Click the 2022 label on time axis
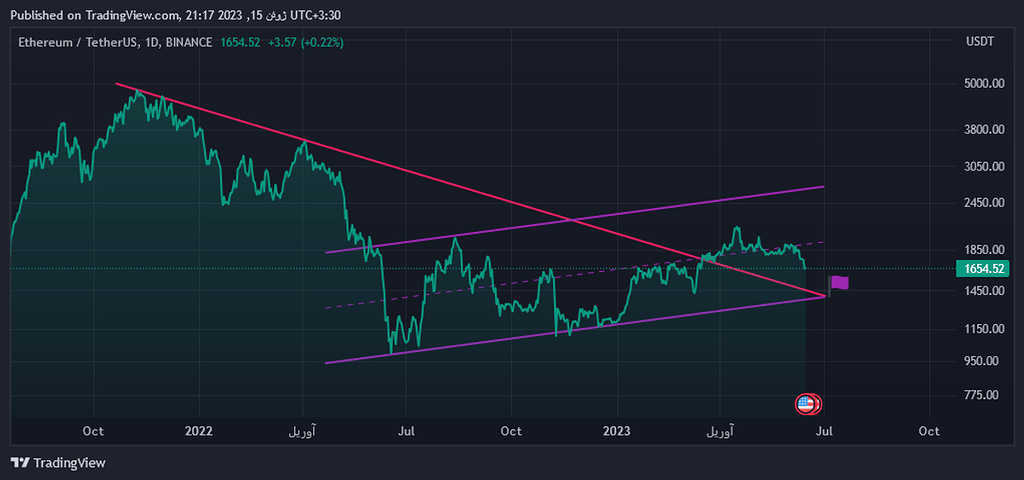This screenshot has height=480, width=1024. click(199, 432)
